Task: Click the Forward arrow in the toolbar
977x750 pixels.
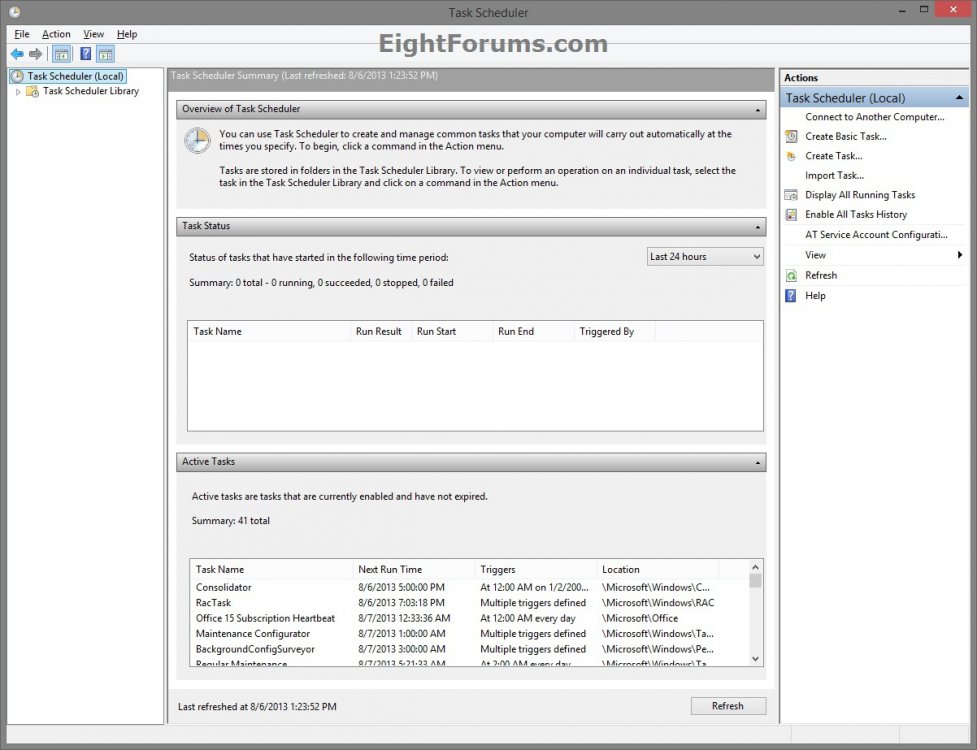Action: (x=36, y=54)
